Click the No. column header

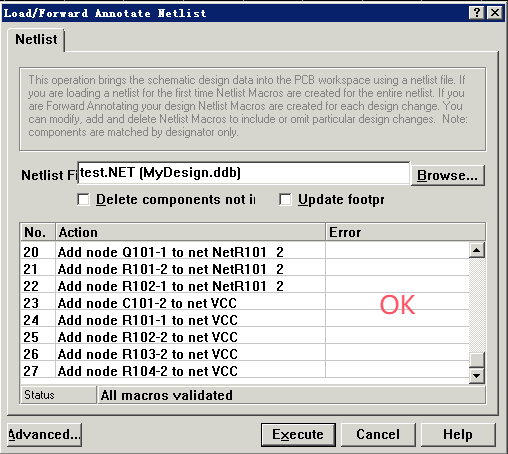click(x=38, y=232)
